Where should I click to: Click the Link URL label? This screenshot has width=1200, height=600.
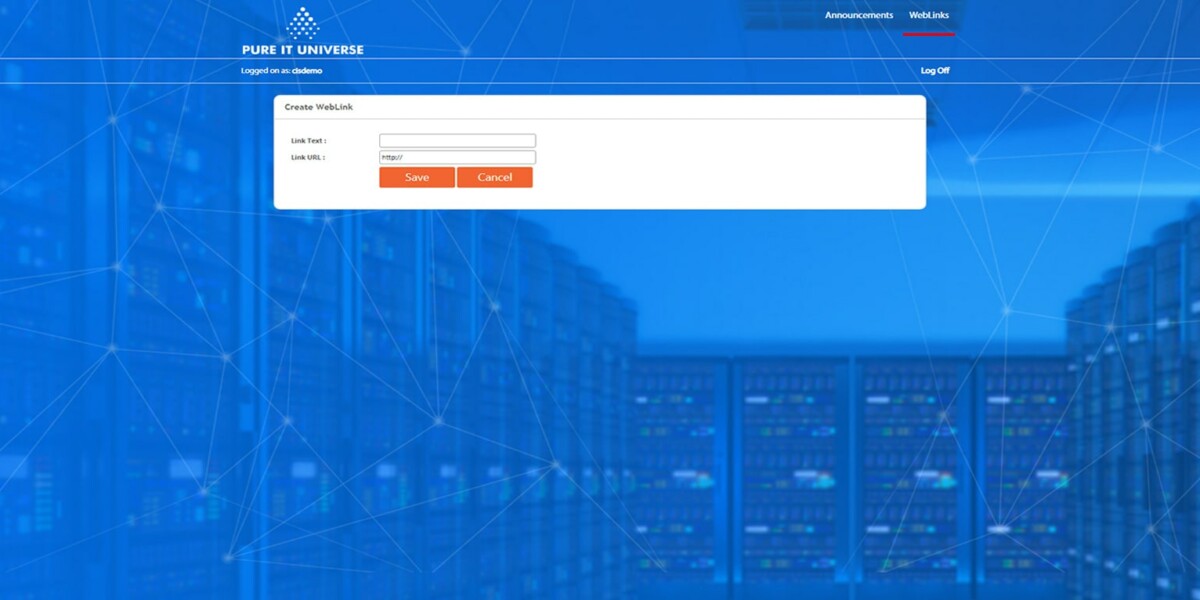[308, 157]
